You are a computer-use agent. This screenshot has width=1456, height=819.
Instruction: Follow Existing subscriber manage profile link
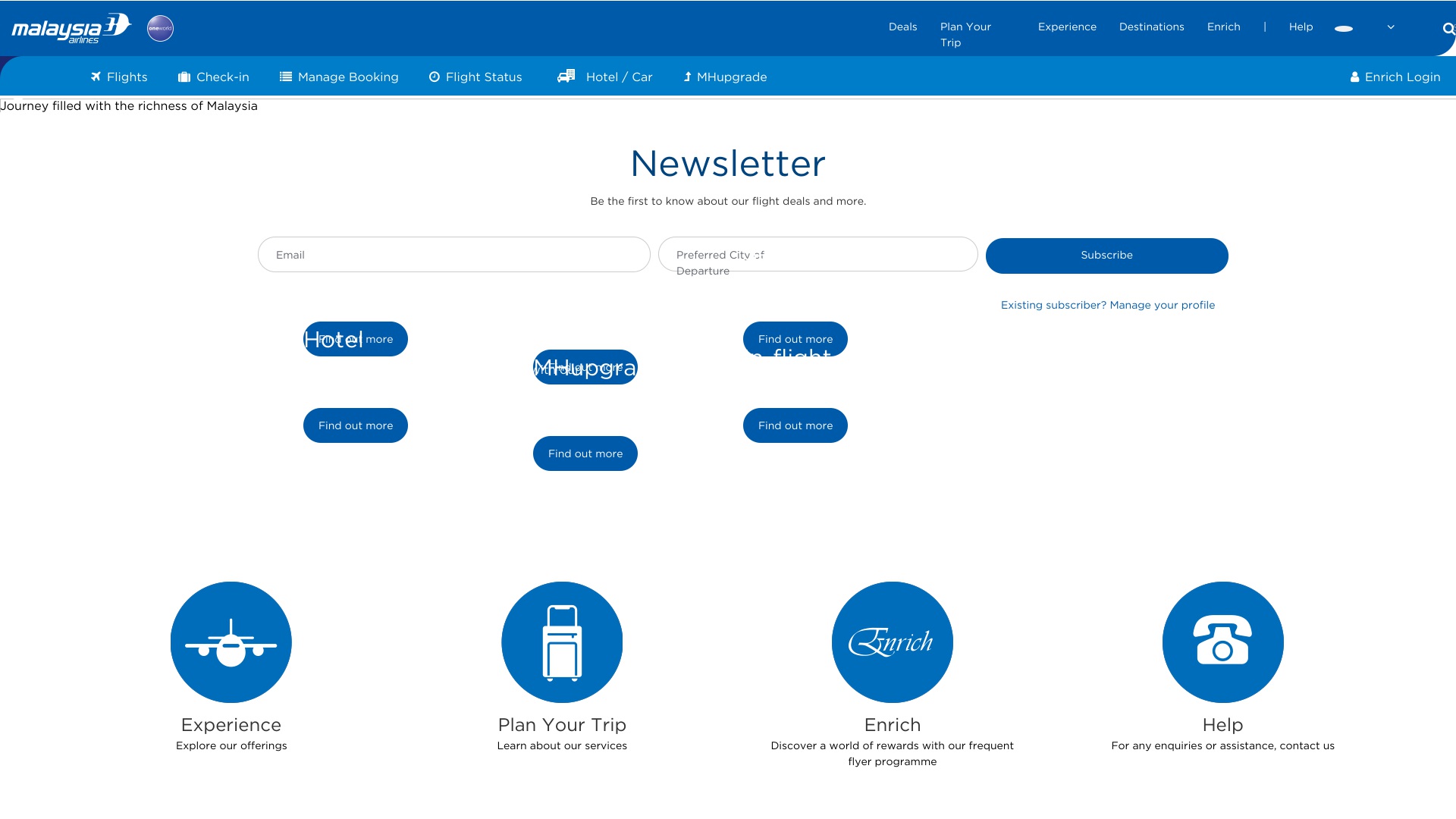(x=1108, y=305)
